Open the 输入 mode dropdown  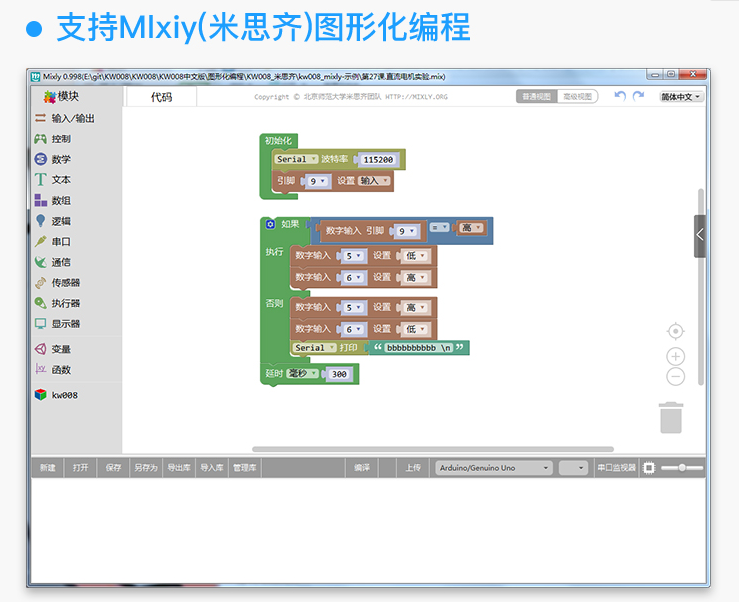[x=375, y=181]
